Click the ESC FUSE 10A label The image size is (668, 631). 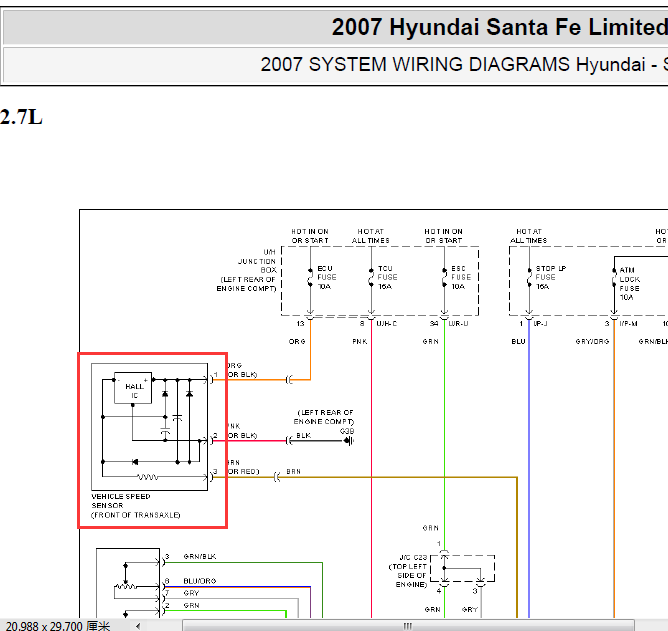pyautogui.click(x=461, y=277)
